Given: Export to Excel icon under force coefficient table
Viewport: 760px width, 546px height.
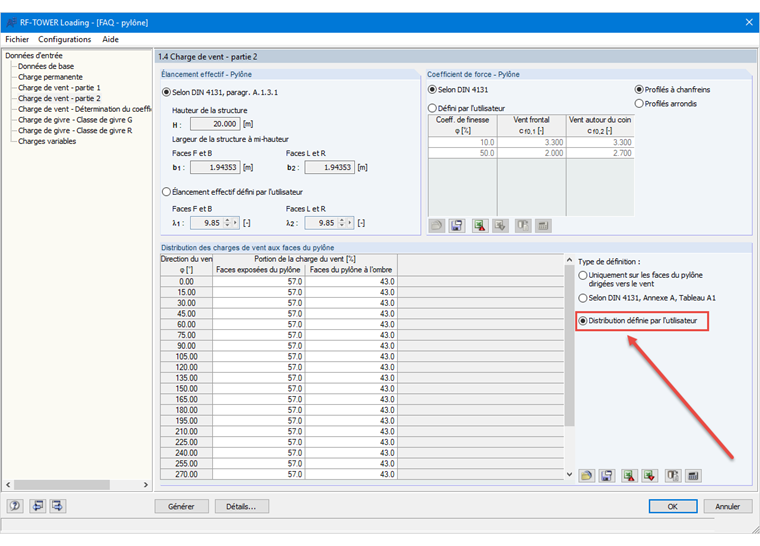Looking at the screenshot, I should click(480, 225).
